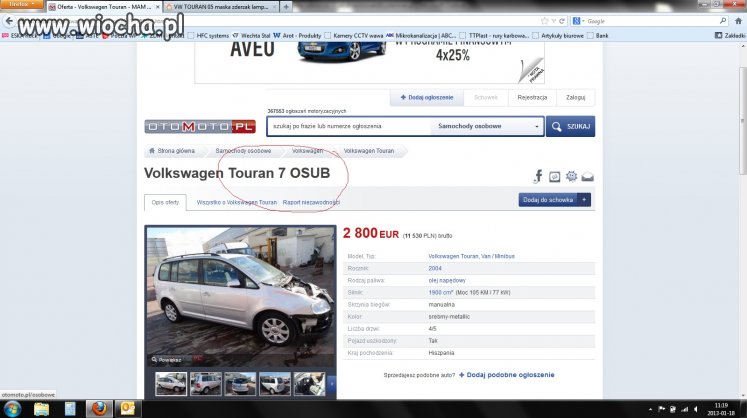This screenshot has width=747, height=418.
Task: Click the sun-shaped icon next to the envelope
Action: pos(571,176)
